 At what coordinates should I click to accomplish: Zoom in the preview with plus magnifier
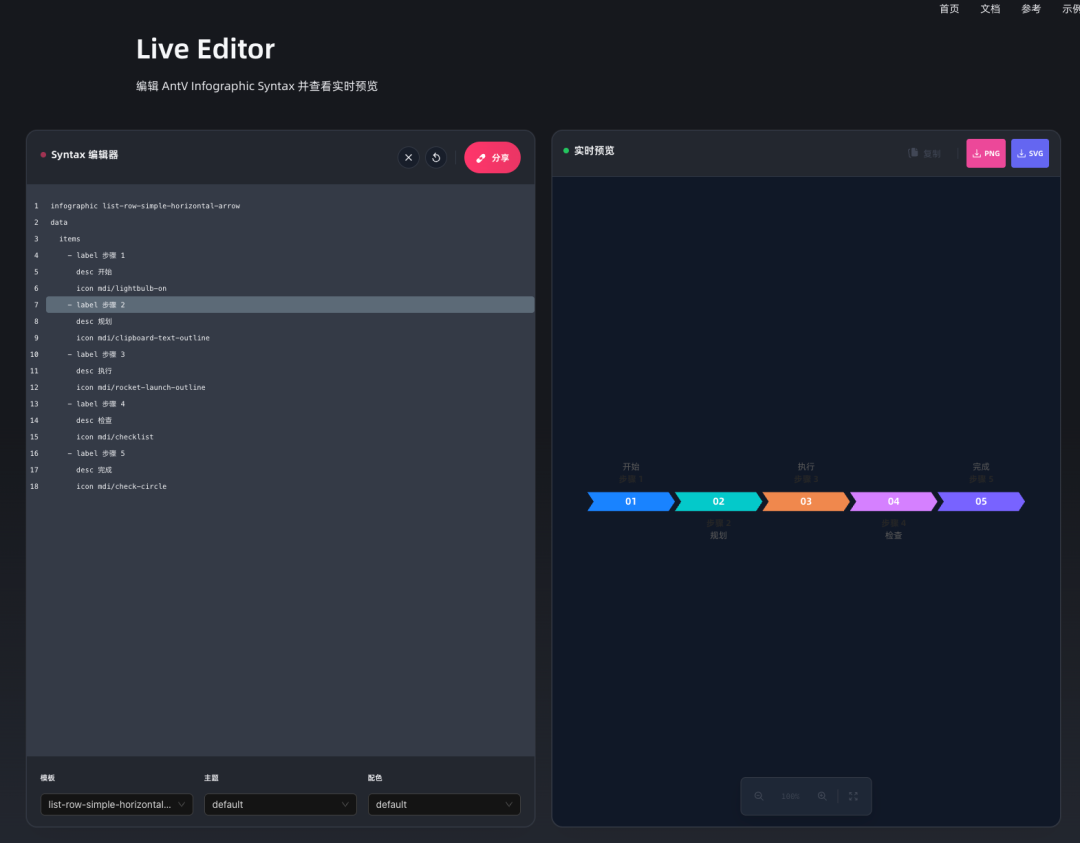[822, 796]
